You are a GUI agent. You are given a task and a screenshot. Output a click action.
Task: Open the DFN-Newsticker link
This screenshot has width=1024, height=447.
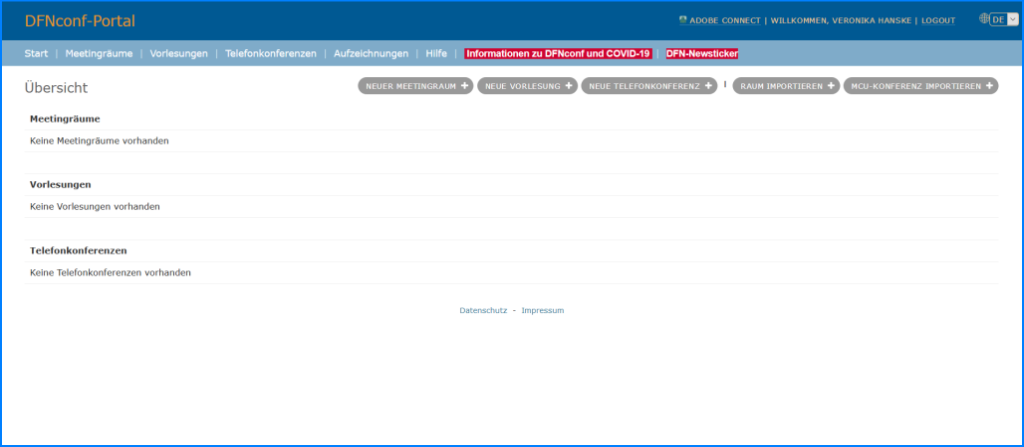pos(701,53)
